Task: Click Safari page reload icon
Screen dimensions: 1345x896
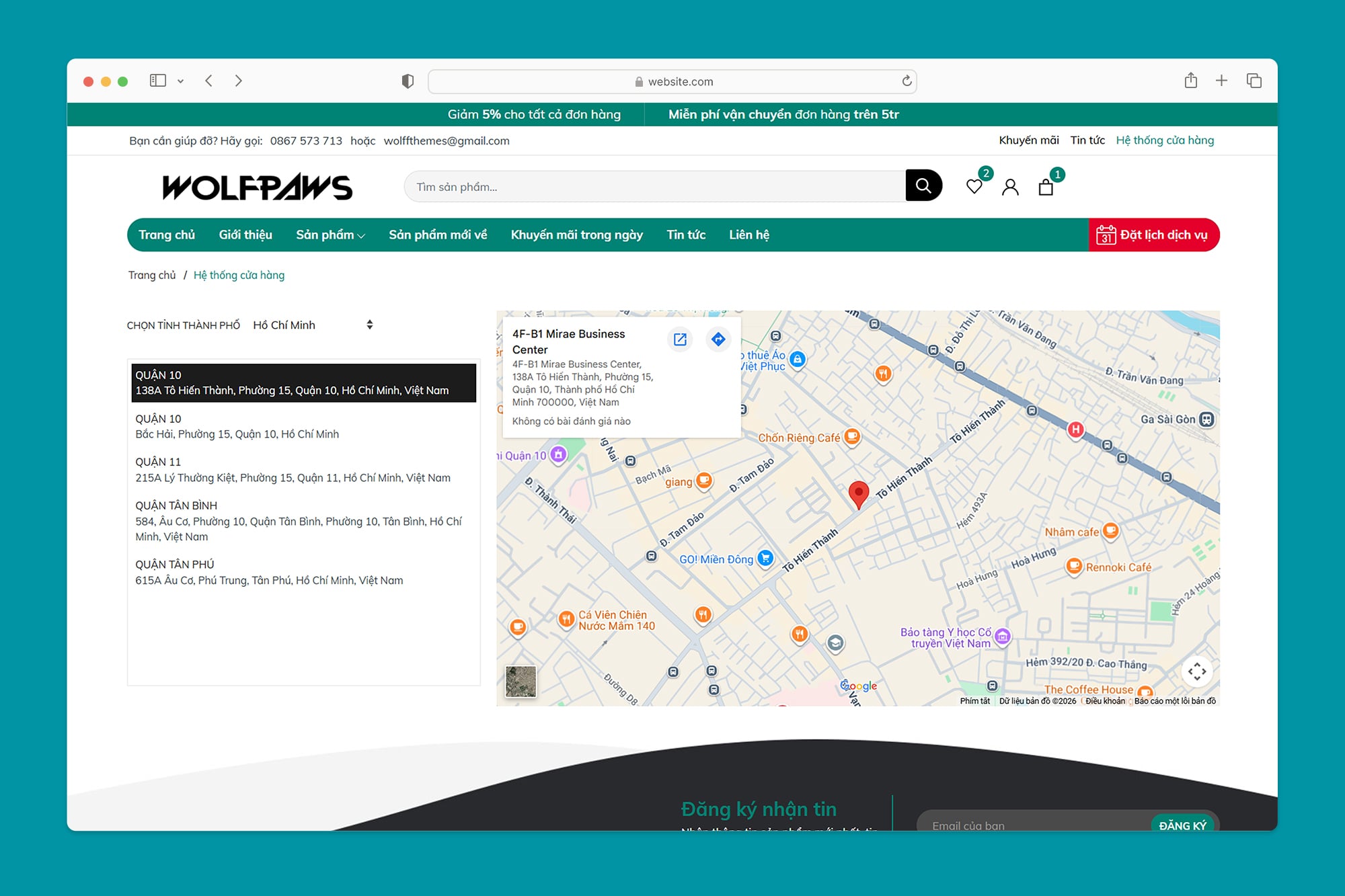Action: tap(907, 81)
